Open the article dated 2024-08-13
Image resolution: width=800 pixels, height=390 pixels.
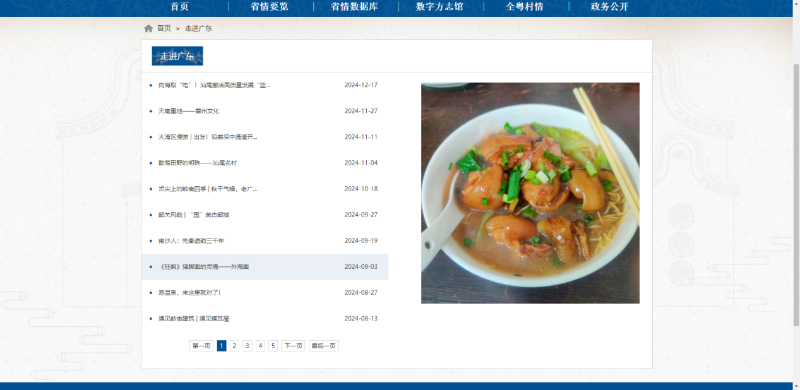pyautogui.click(x=193, y=319)
